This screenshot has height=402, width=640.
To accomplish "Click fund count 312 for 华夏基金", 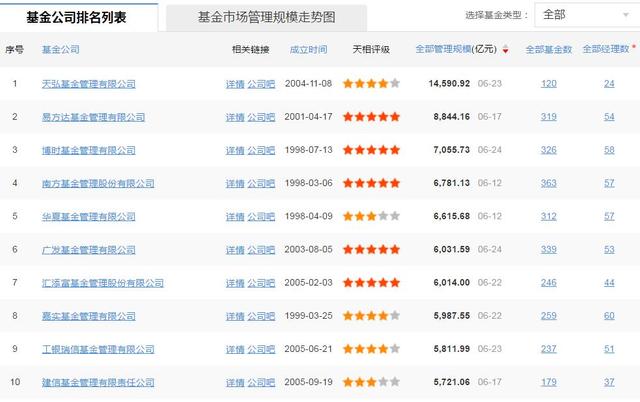I will point(549,216).
